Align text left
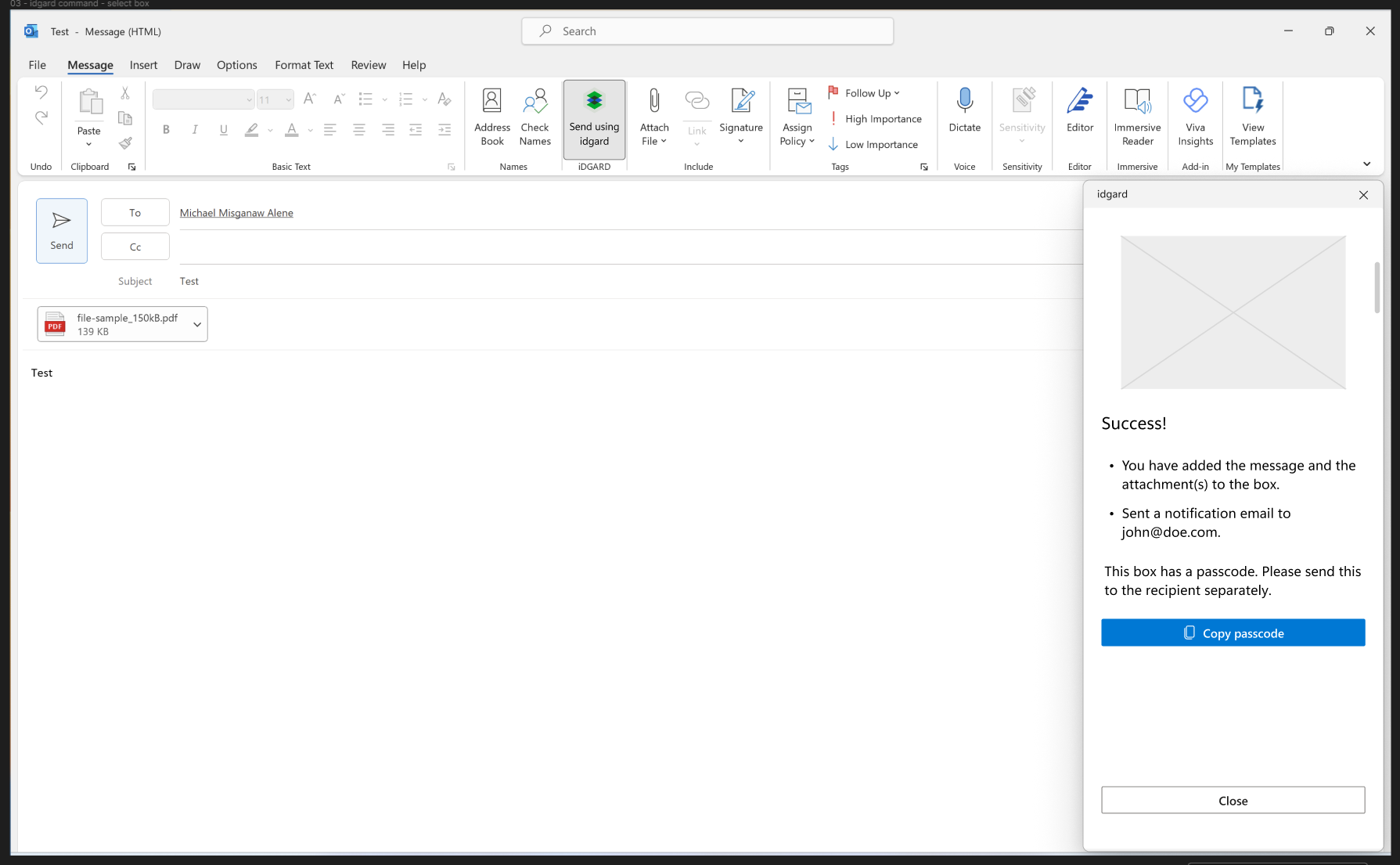 (x=330, y=130)
